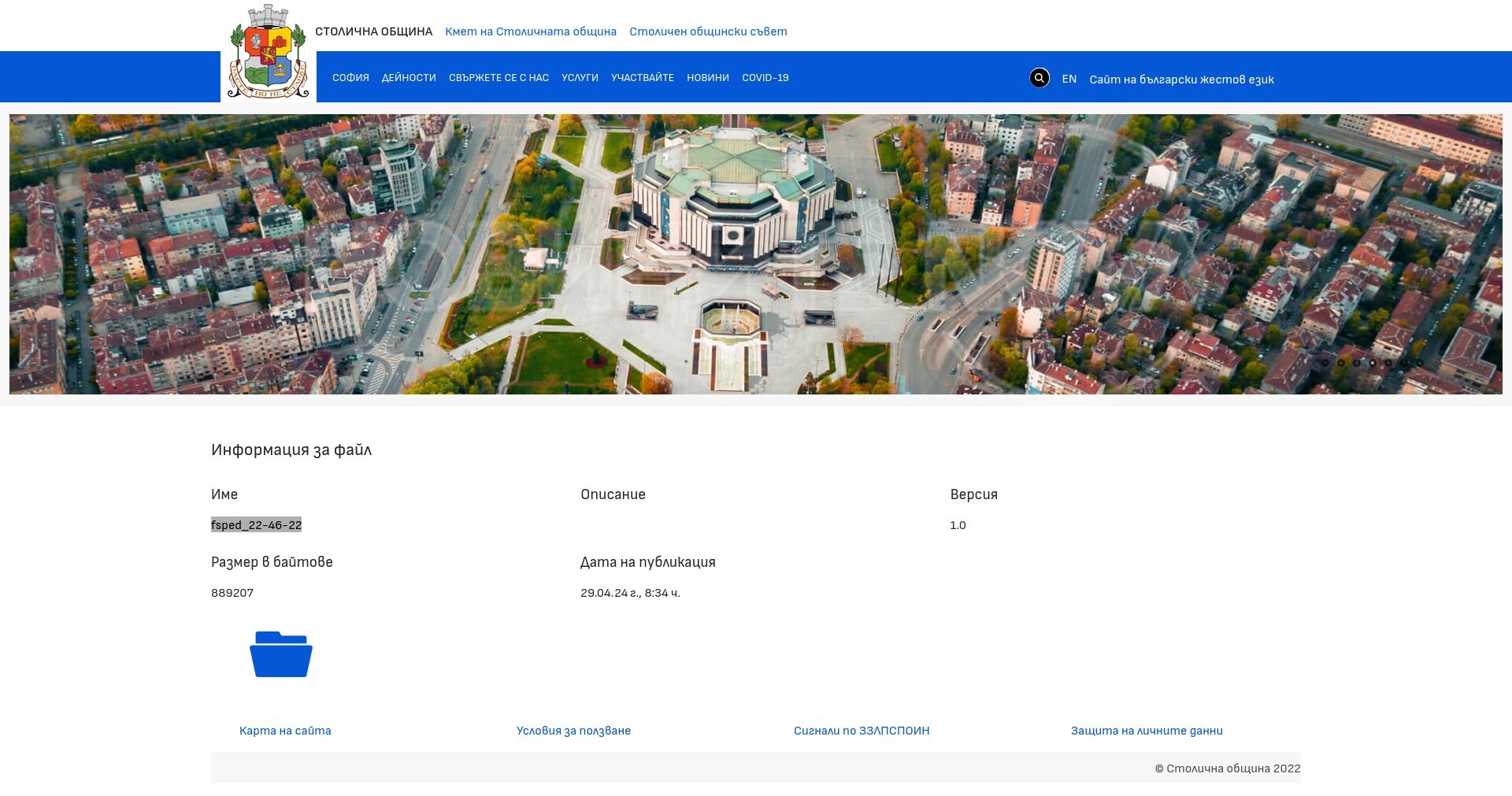This screenshot has height=796, width=1512.
Task: Open the СВЪРЖЕТЕ СЕ С НАС menu
Action: (498, 78)
